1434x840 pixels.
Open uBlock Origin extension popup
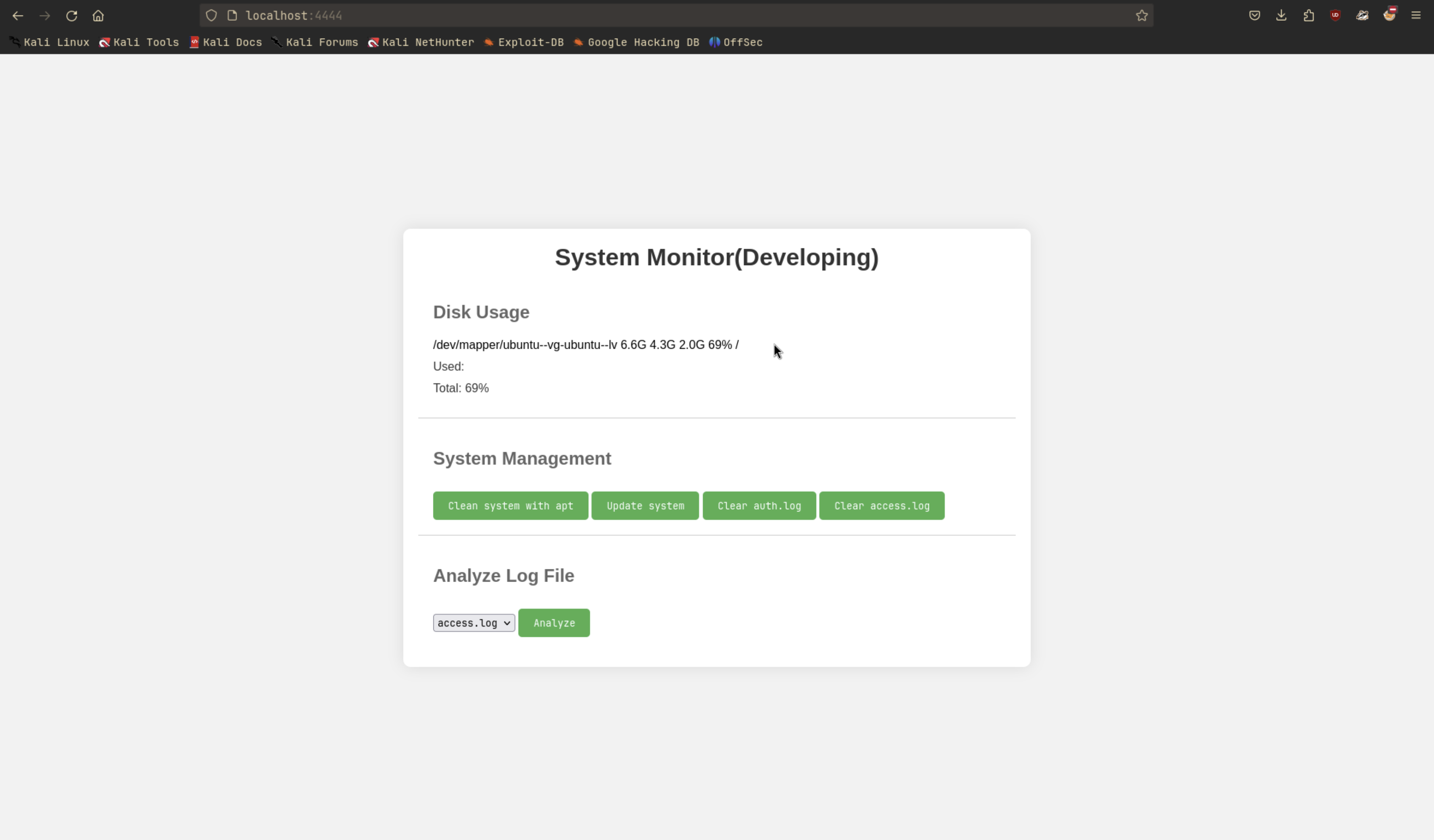coord(1335,16)
